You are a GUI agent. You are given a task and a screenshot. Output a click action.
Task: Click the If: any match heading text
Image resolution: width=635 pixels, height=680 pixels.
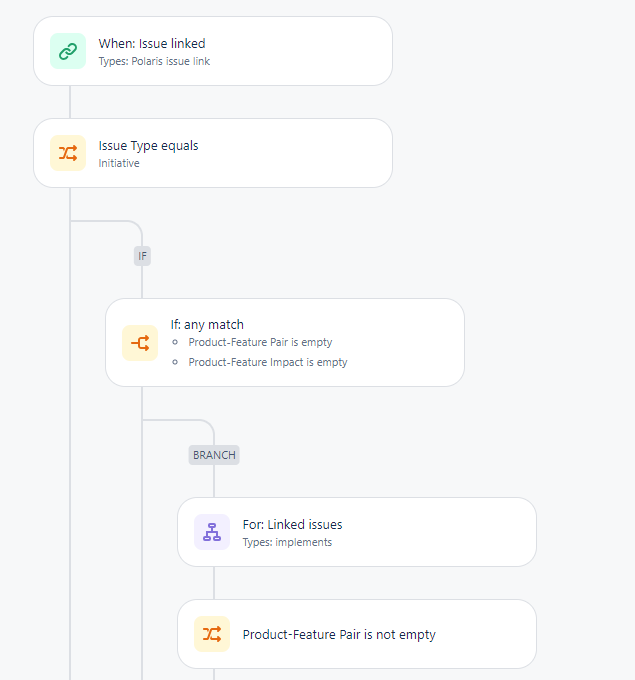pos(207,324)
